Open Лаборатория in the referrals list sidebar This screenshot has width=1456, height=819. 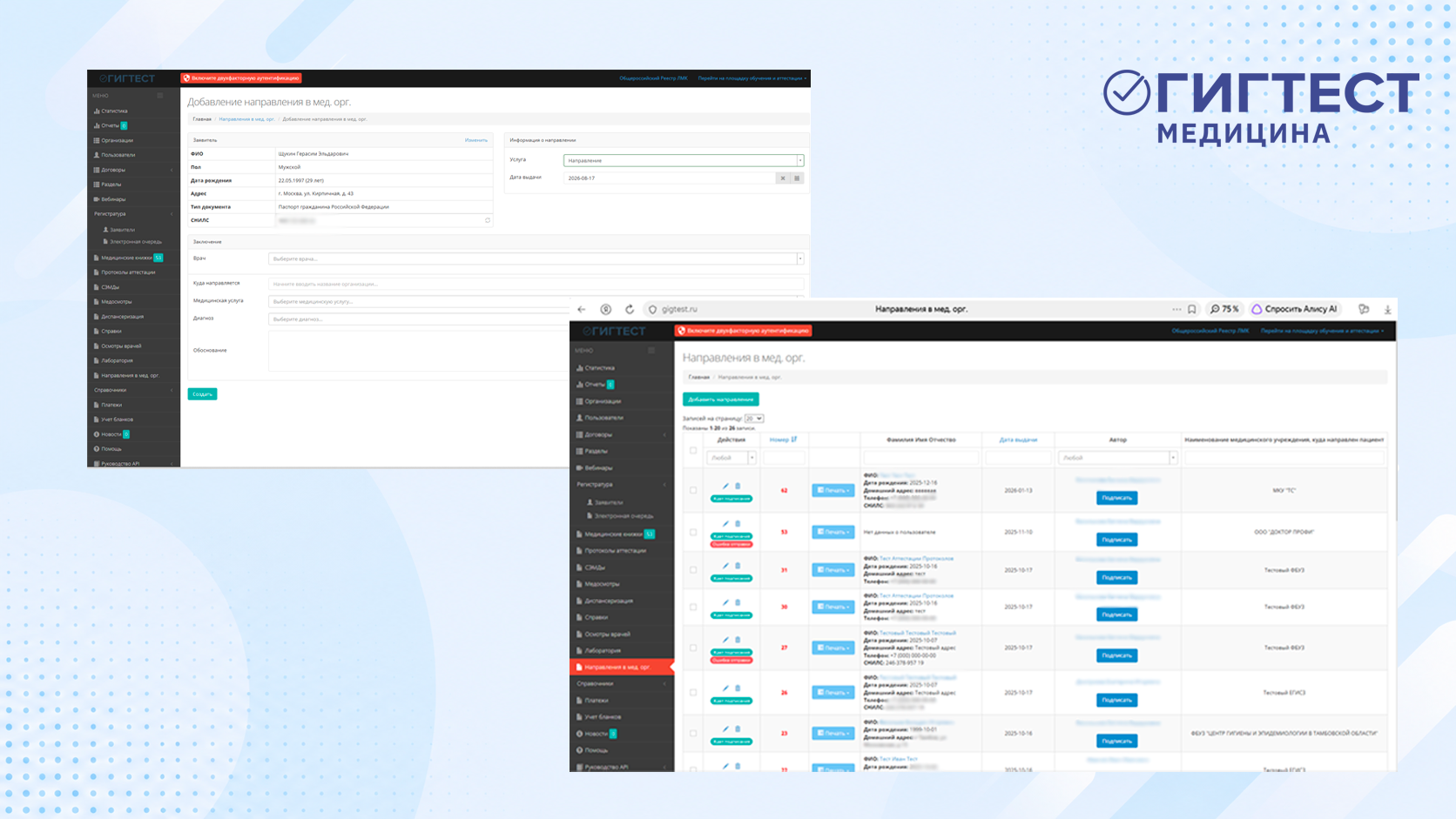click(x=622, y=650)
